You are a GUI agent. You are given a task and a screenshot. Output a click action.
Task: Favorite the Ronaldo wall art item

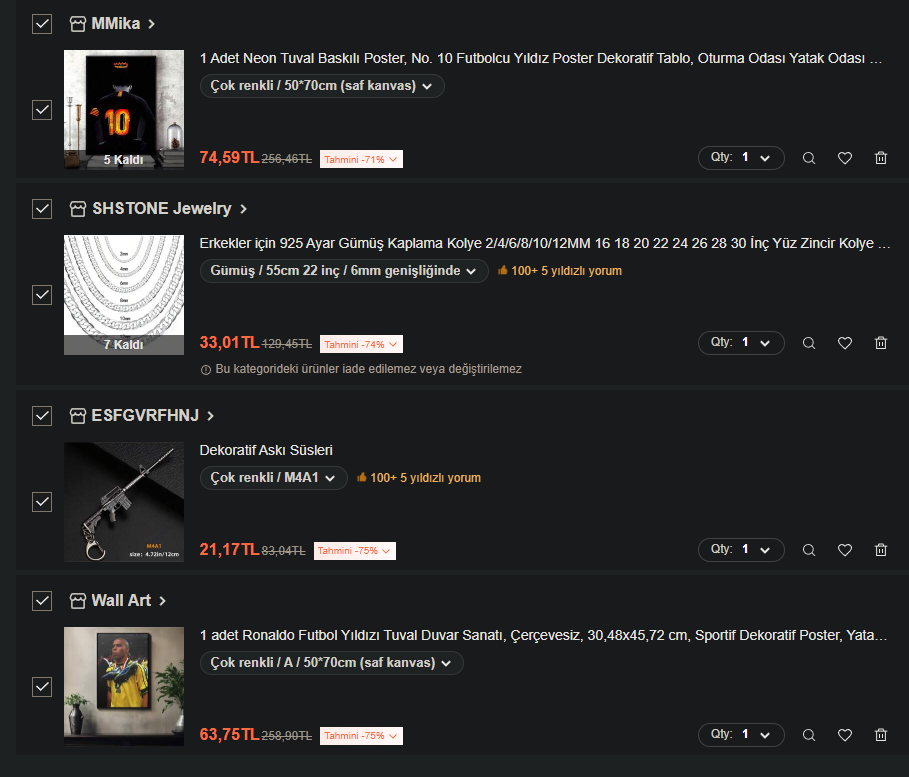845,735
